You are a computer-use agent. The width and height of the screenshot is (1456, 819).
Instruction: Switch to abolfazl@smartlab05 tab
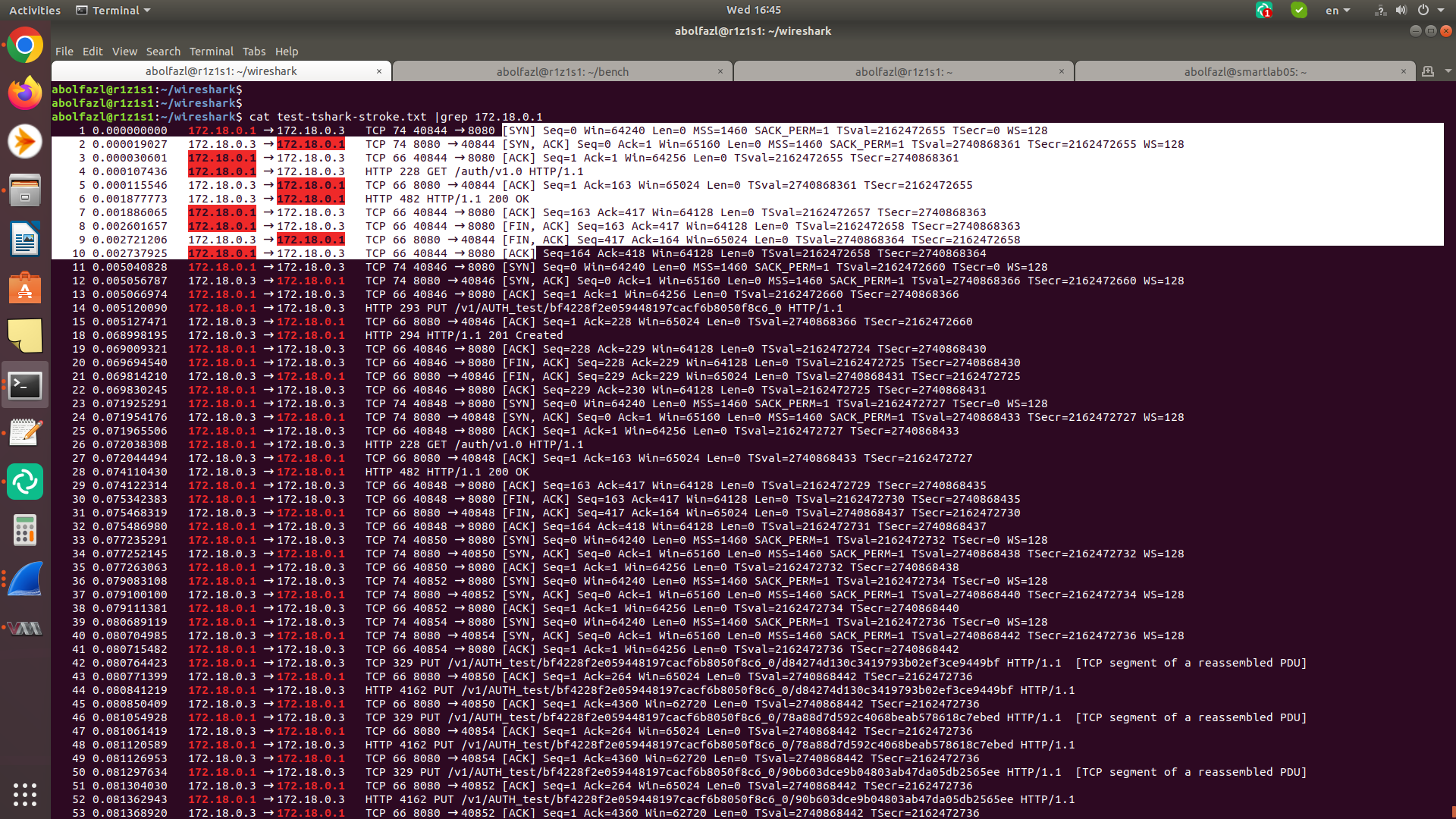(1244, 72)
